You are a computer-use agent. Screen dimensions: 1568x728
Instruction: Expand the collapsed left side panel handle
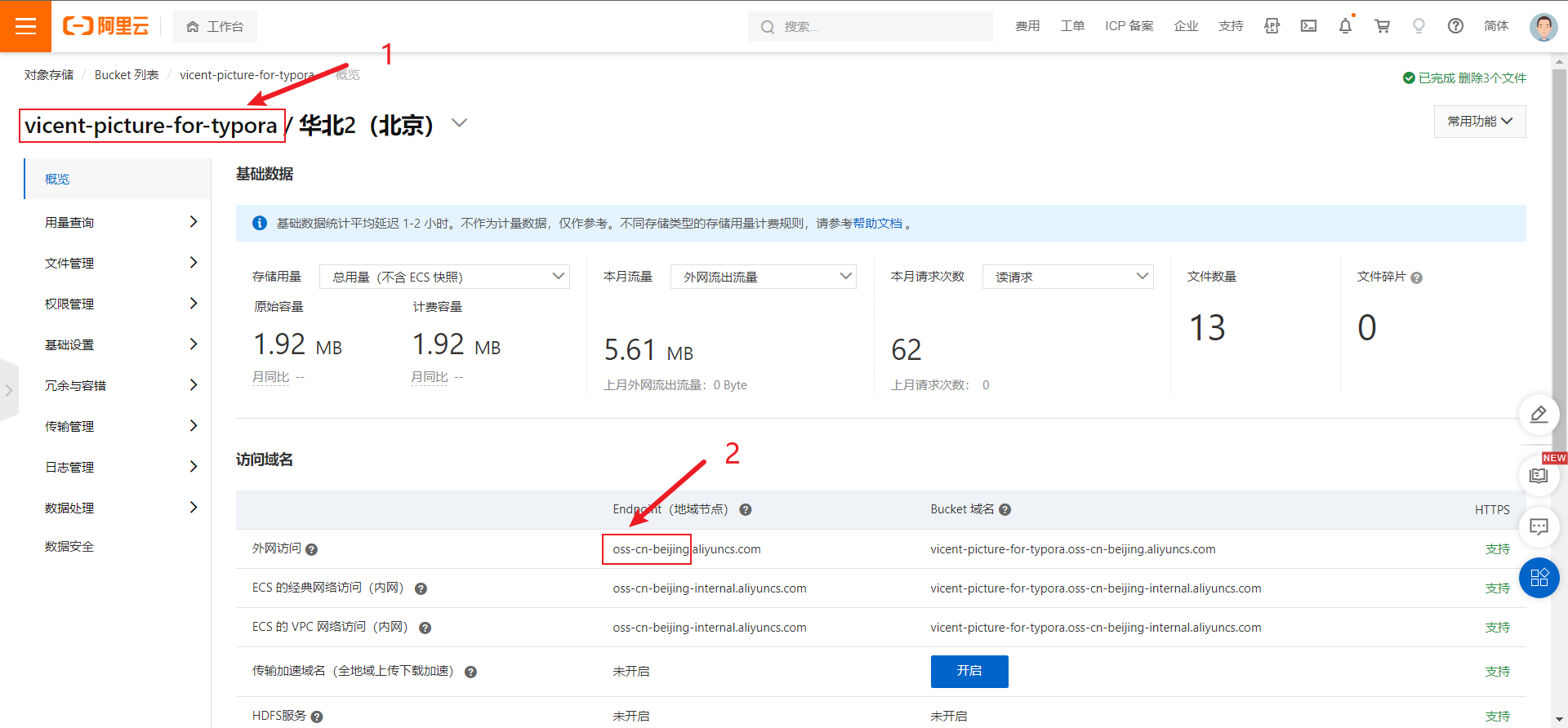click(8, 390)
